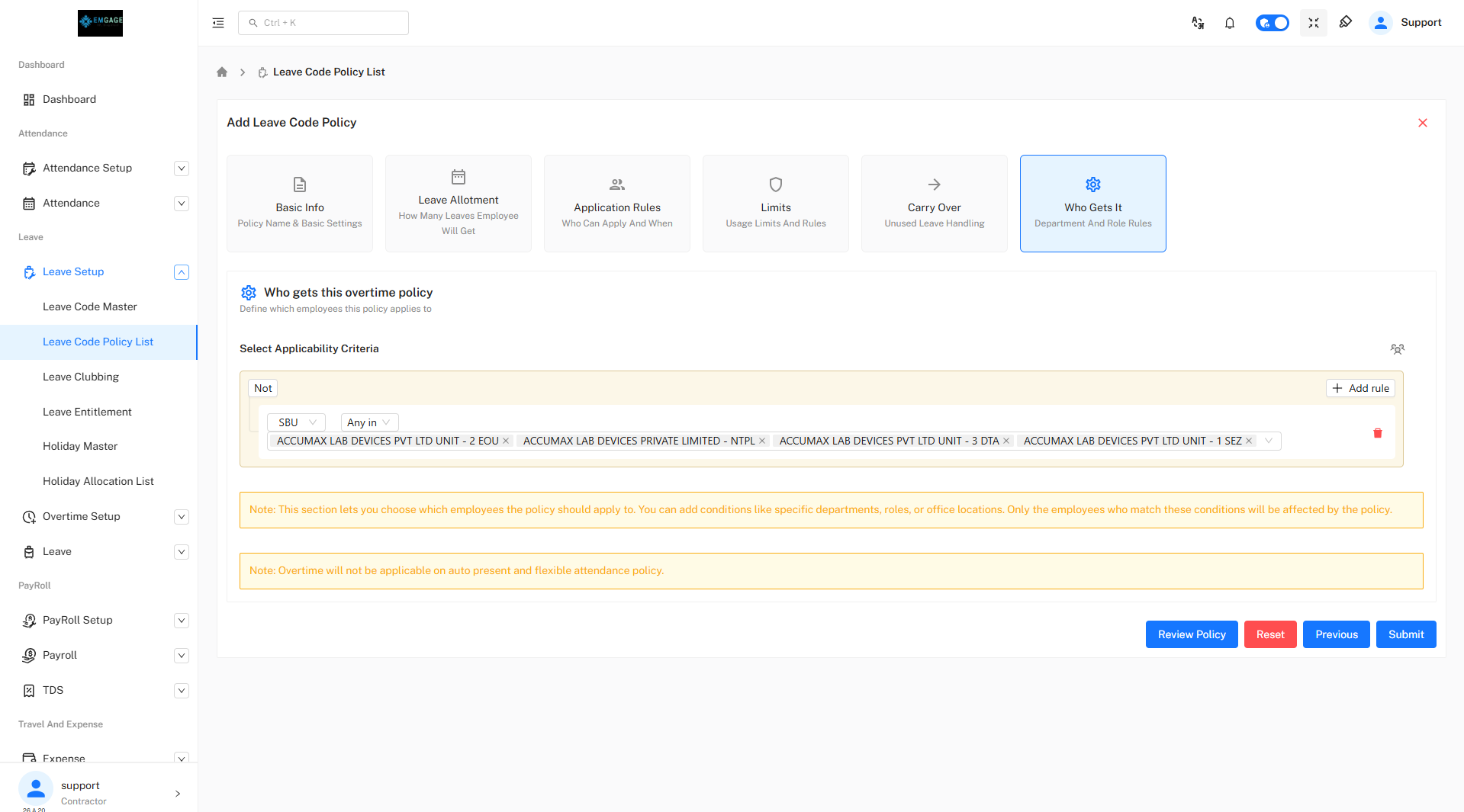Open the Support user avatar

(x=1381, y=23)
